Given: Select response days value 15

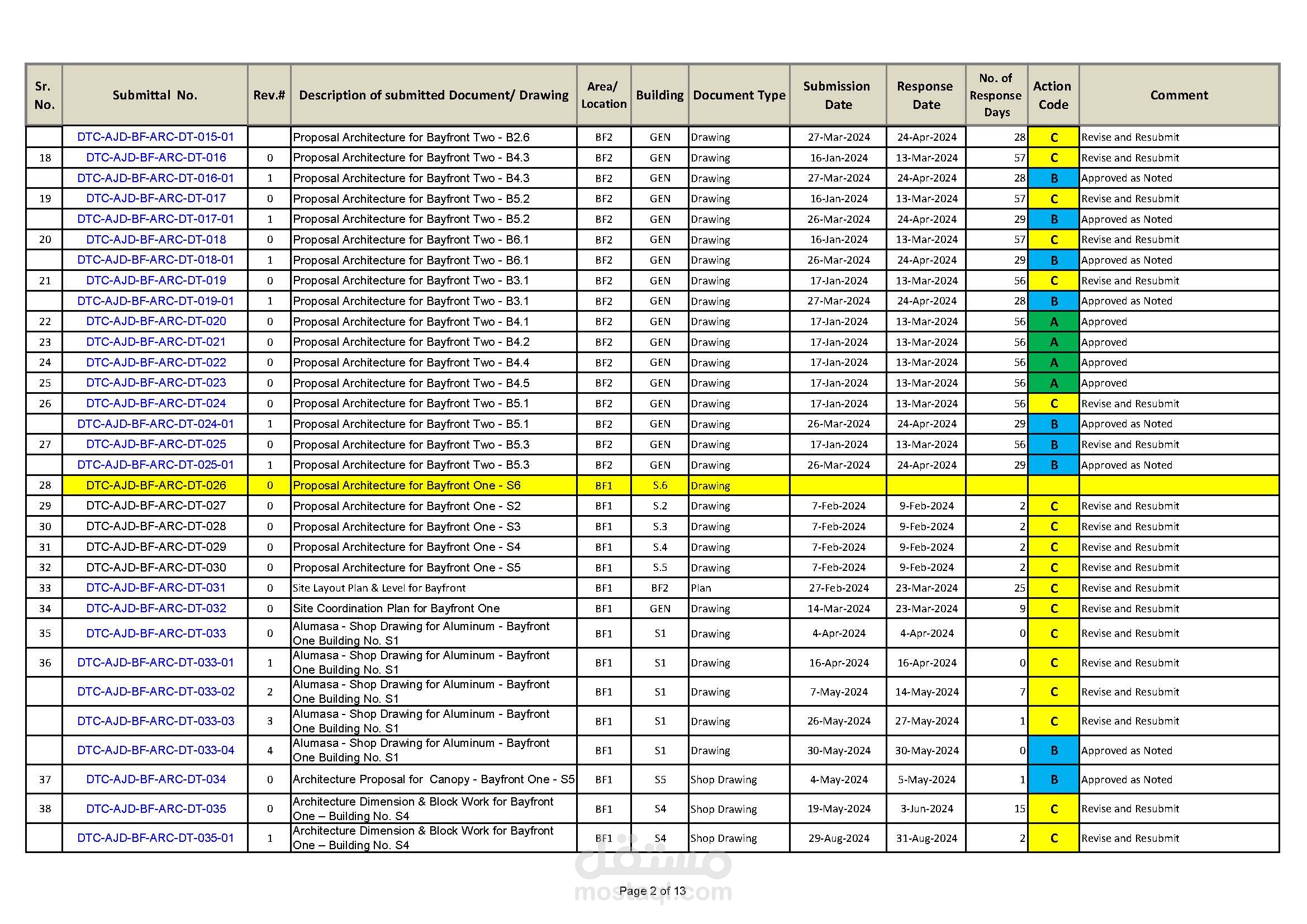Looking at the screenshot, I should point(1020,808).
